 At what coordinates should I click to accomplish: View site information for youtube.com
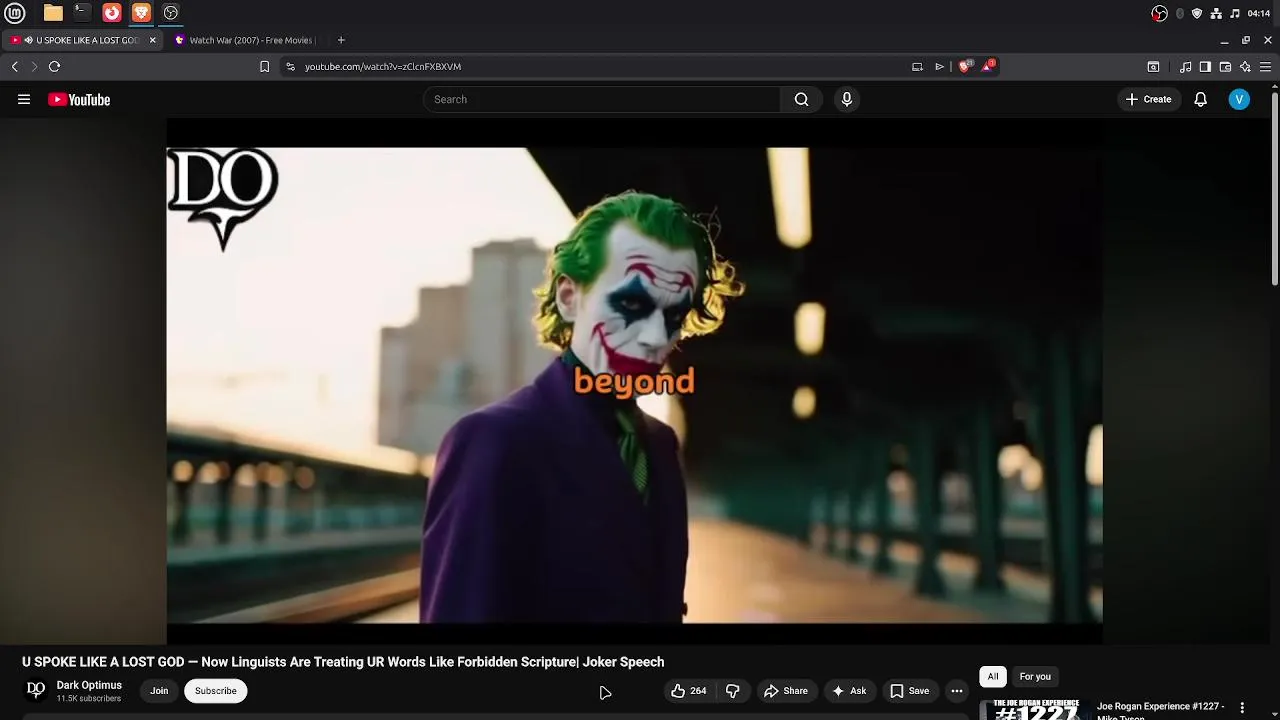[290, 66]
